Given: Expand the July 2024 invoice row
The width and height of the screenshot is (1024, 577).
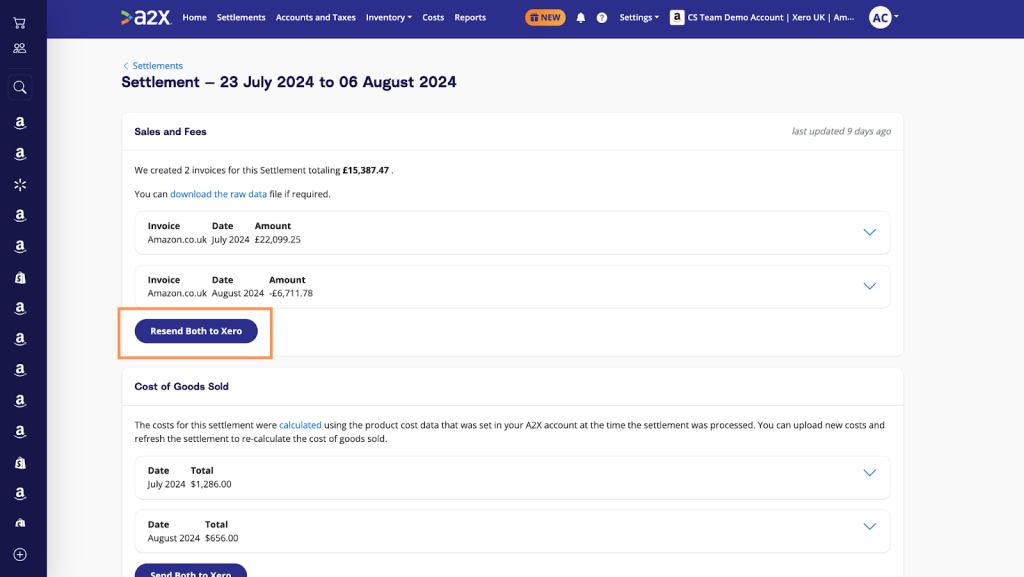Looking at the screenshot, I should [x=869, y=232].
